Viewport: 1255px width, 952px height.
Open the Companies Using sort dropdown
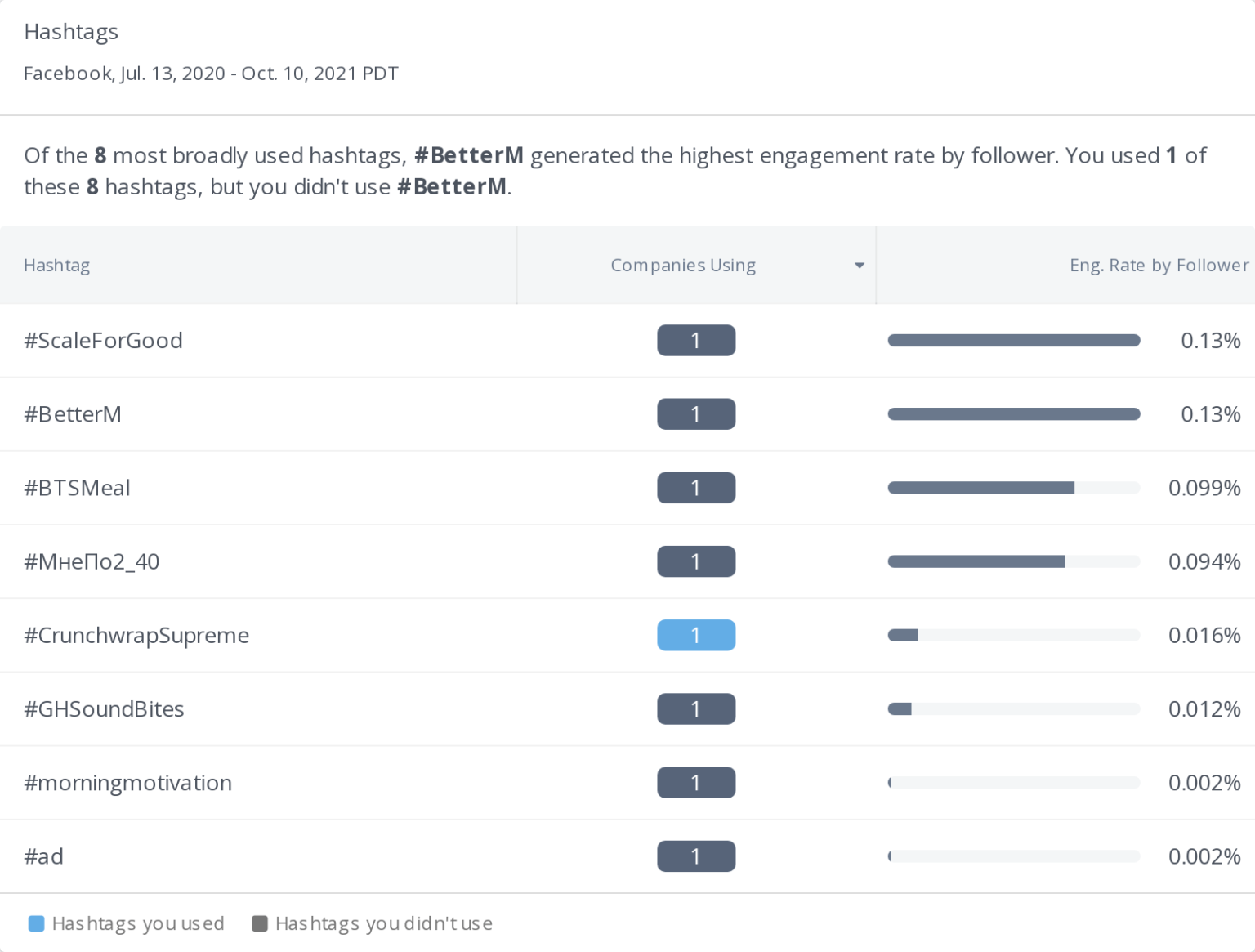click(859, 265)
